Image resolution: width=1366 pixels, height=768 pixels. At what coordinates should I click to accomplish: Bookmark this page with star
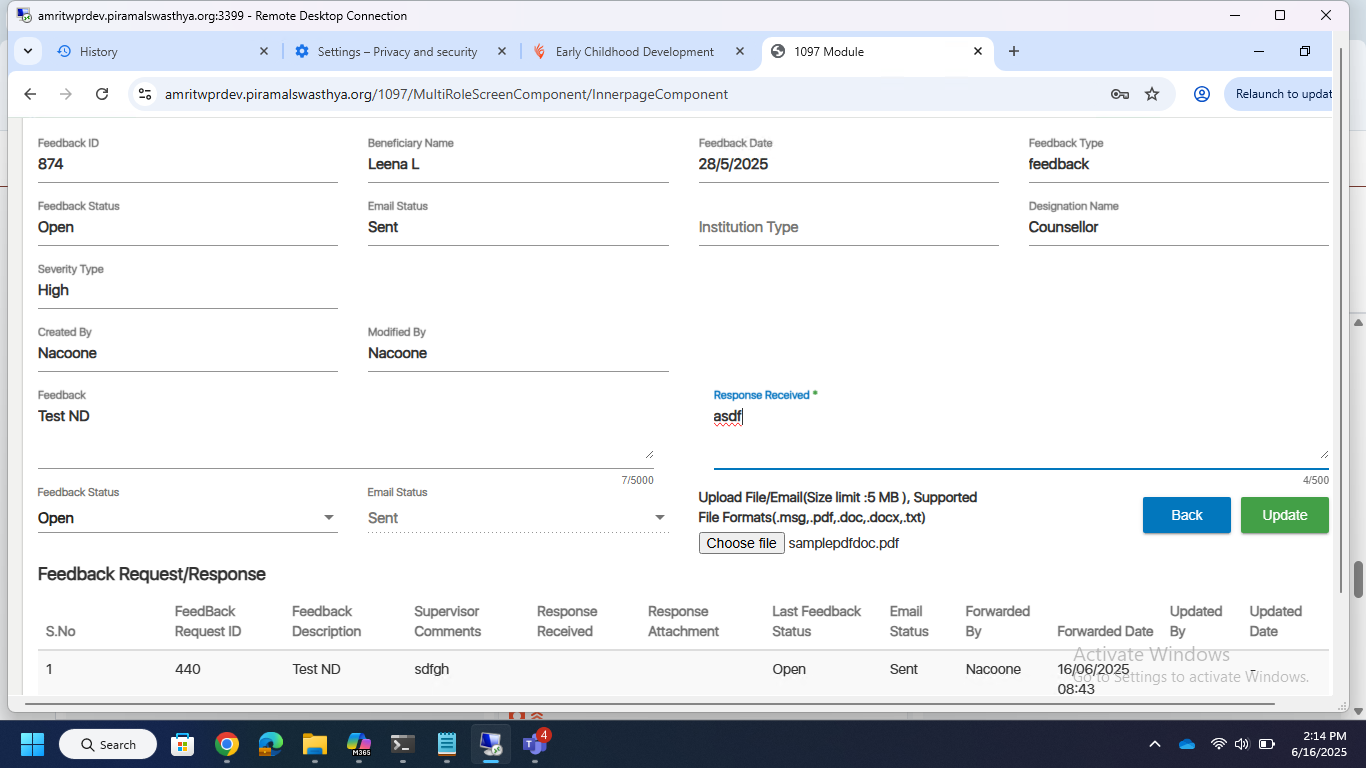(1152, 94)
